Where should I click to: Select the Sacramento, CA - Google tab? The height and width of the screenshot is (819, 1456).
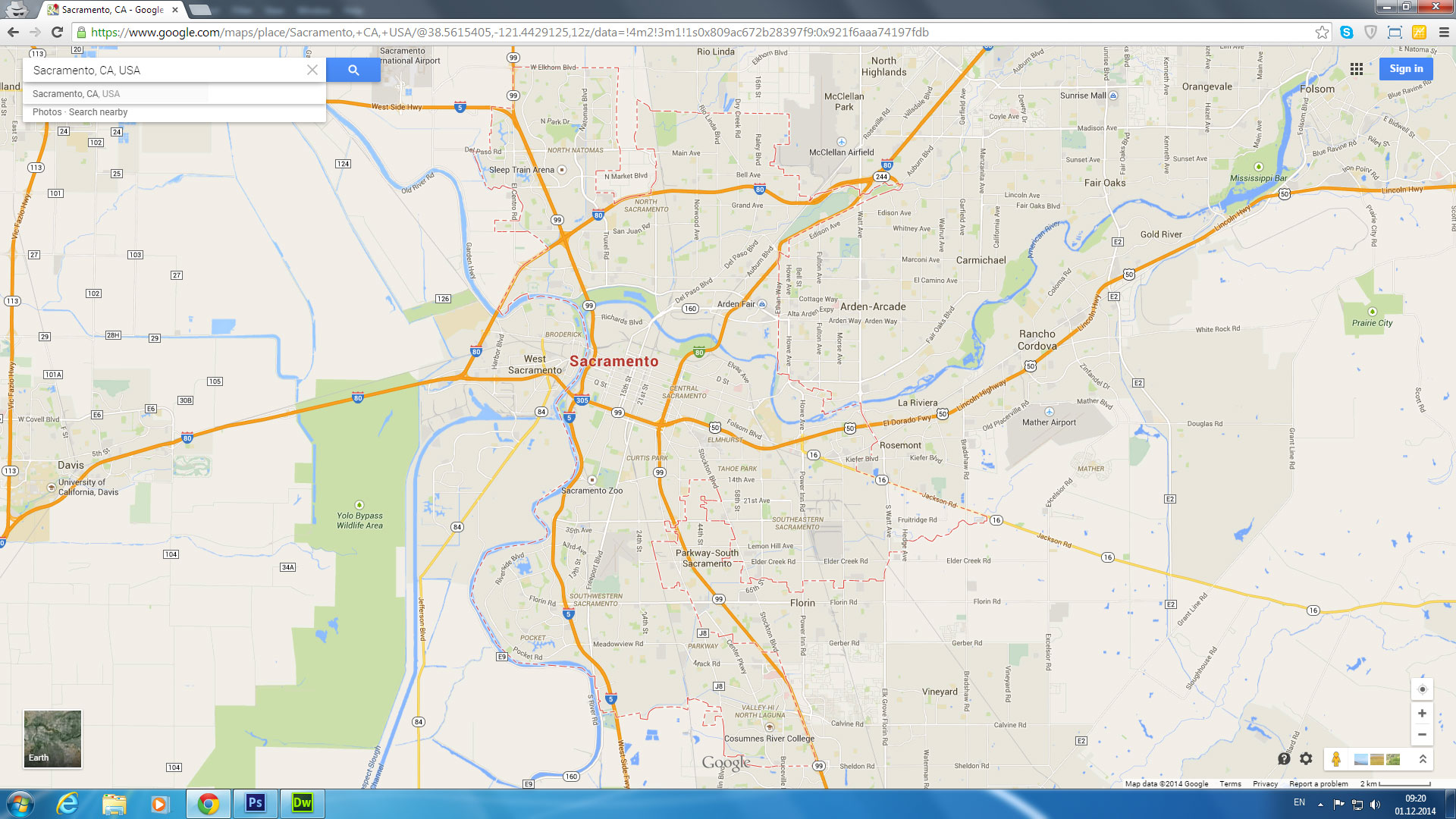112,10
